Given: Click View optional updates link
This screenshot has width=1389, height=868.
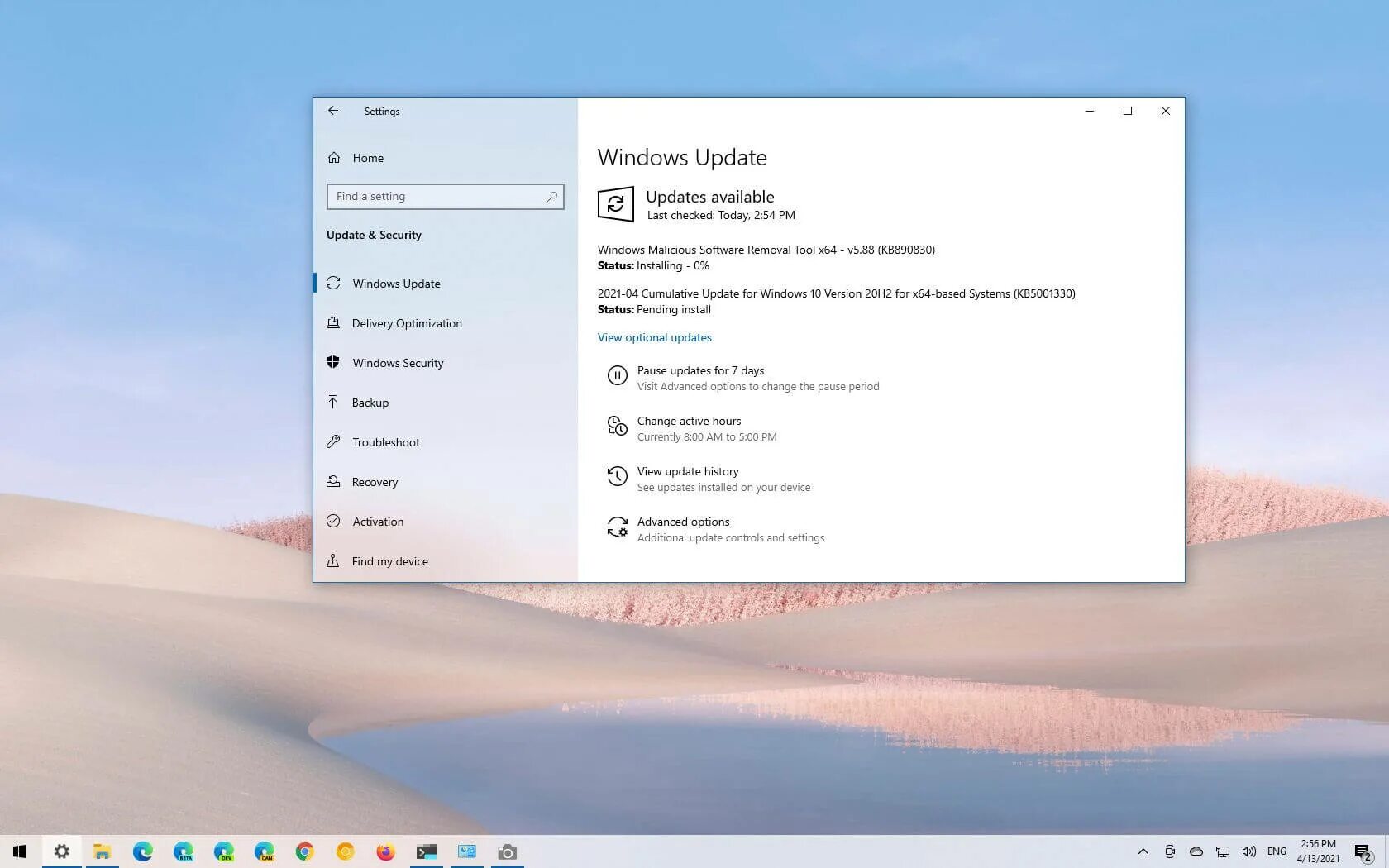Looking at the screenshot, I should point(655,337).
